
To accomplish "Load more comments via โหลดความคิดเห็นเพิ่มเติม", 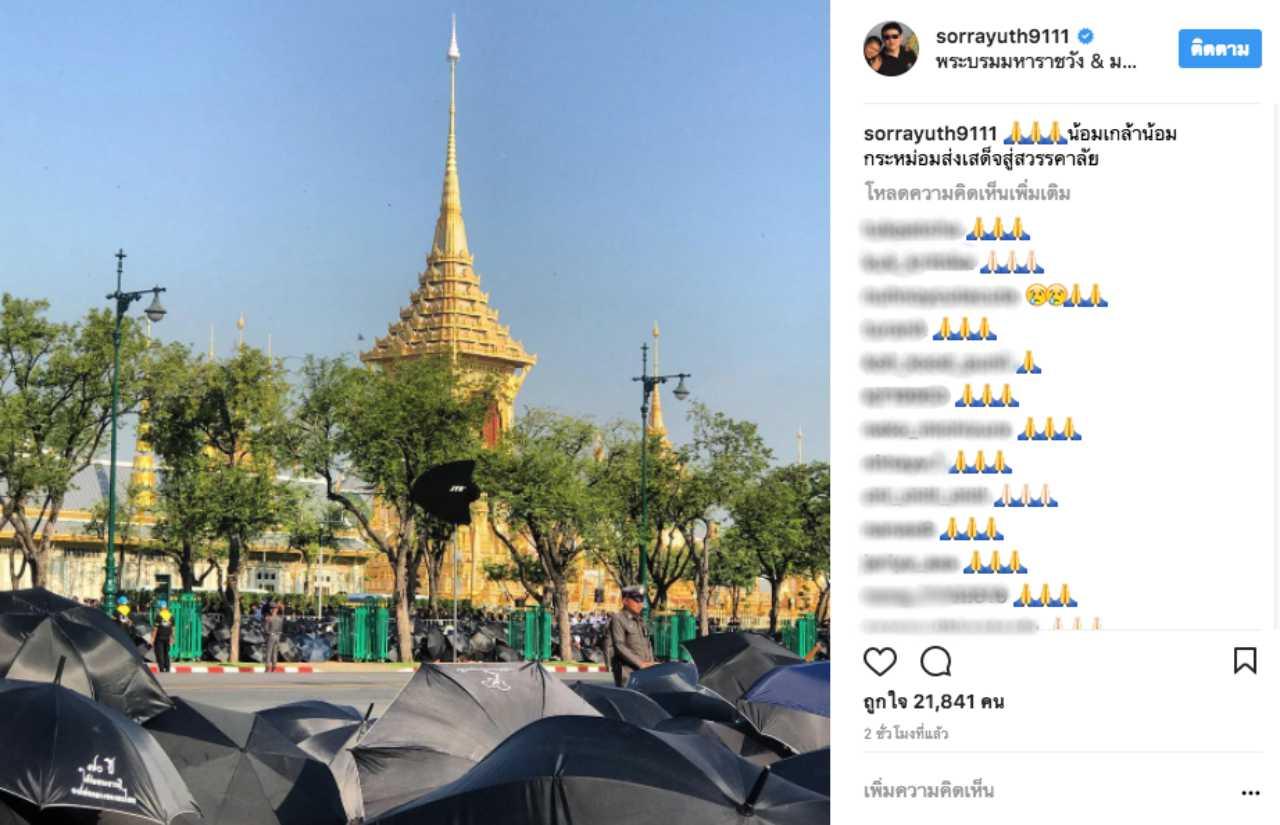I will coord(967,193).
